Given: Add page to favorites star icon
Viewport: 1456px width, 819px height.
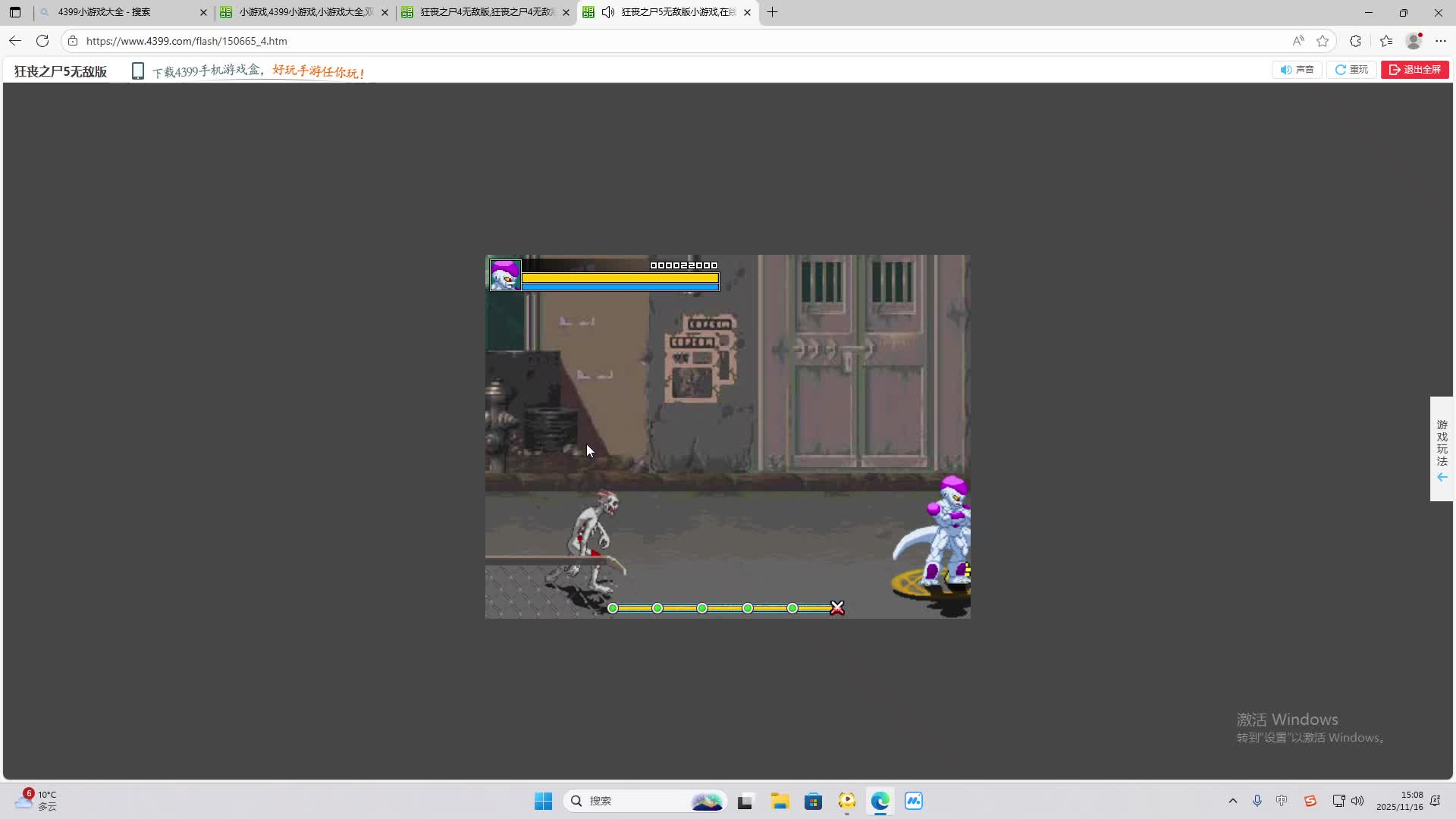Looking at the screenshot, I should click(x=1323, y=41).
